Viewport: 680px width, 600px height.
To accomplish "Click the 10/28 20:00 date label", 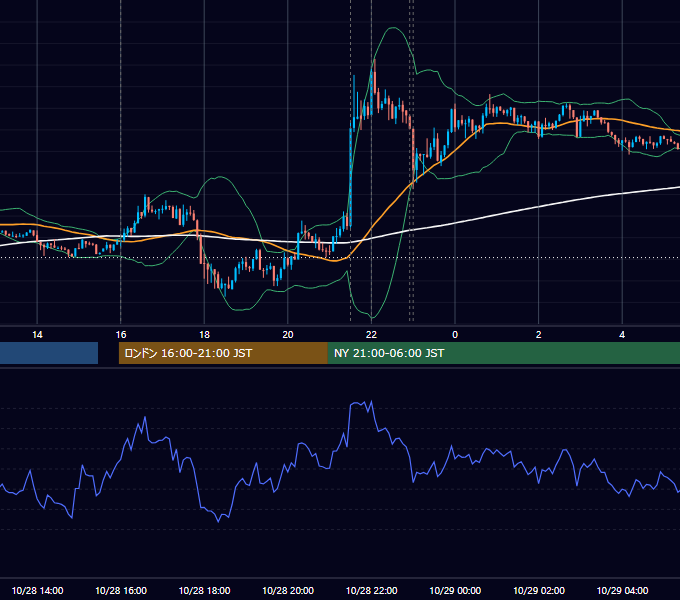I will 288,590.
